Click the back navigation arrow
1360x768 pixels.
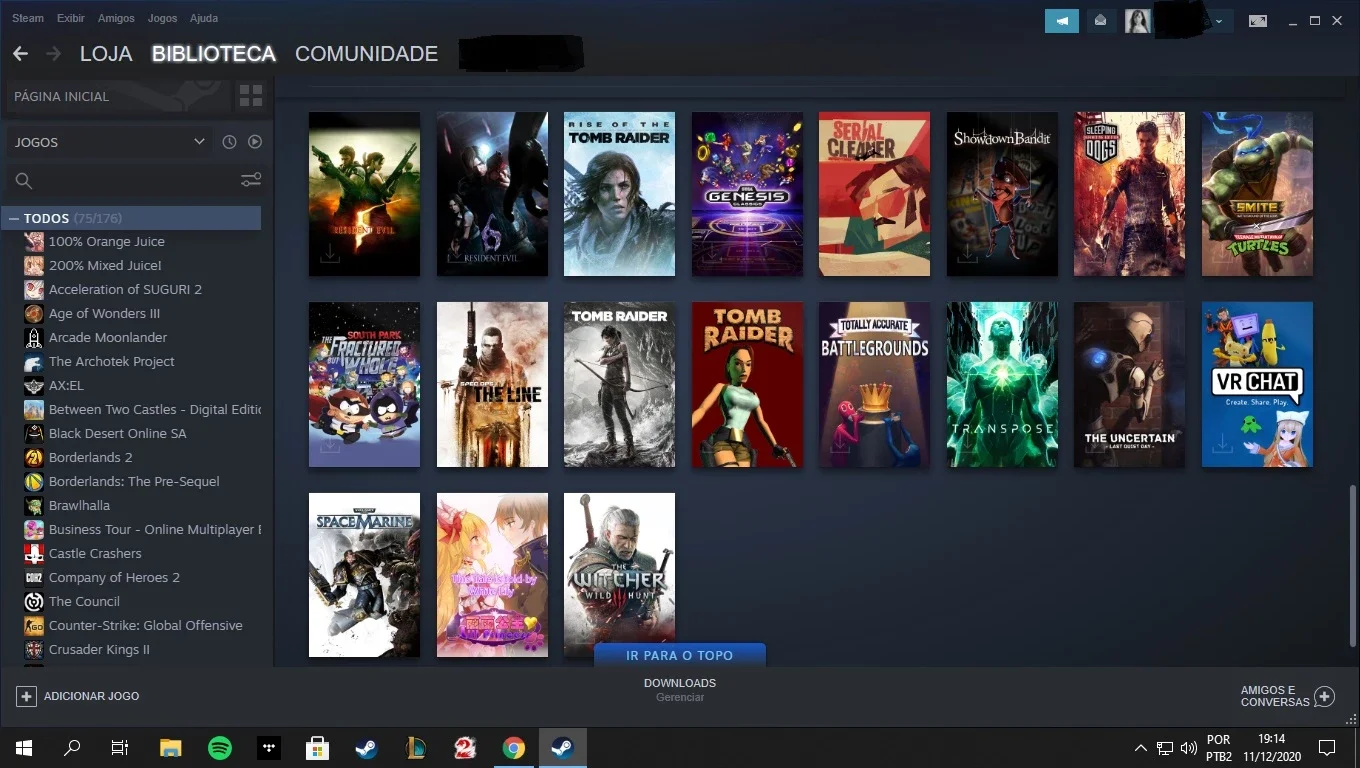pyautogui.click(x=20, y=53)
